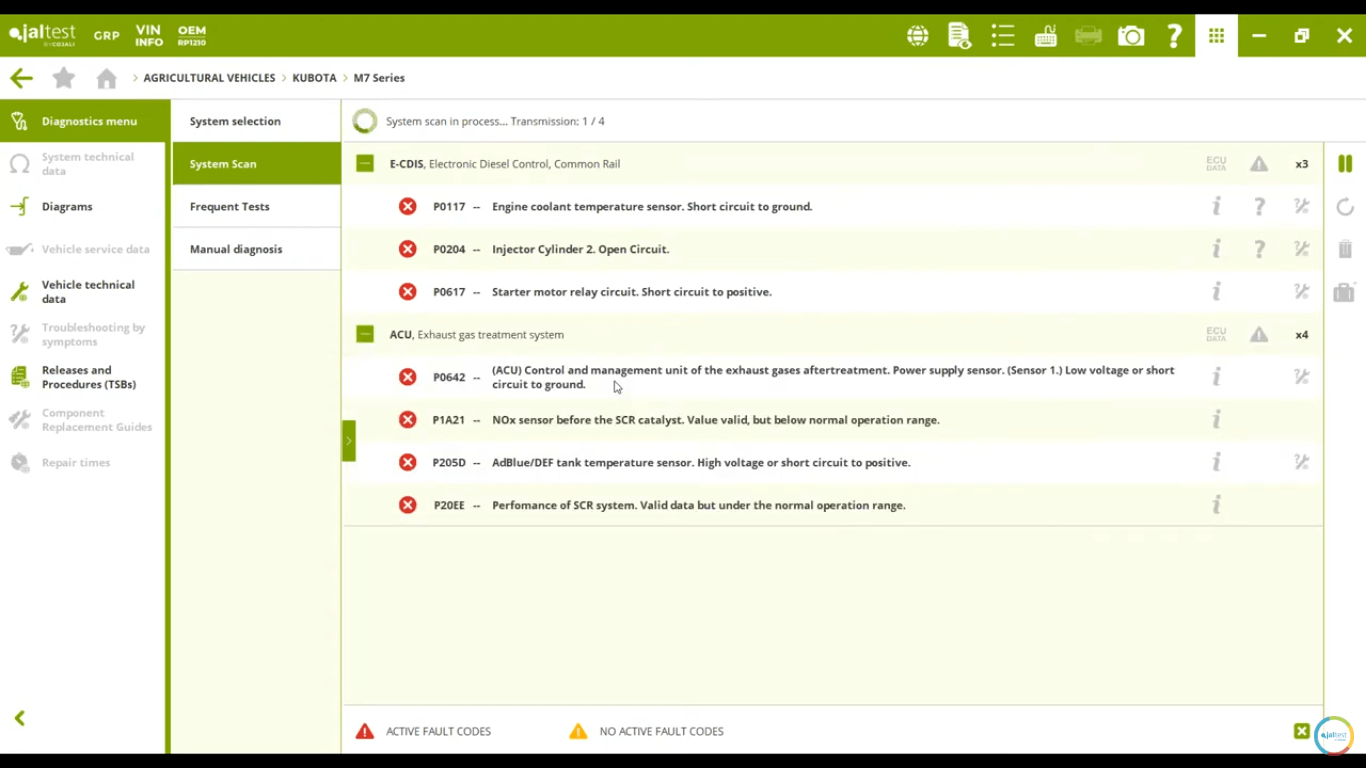The height and width of the screenshot is (768, 1366).
Task: Open Diagrams in sidebar
Action: (x=83, y=206)
